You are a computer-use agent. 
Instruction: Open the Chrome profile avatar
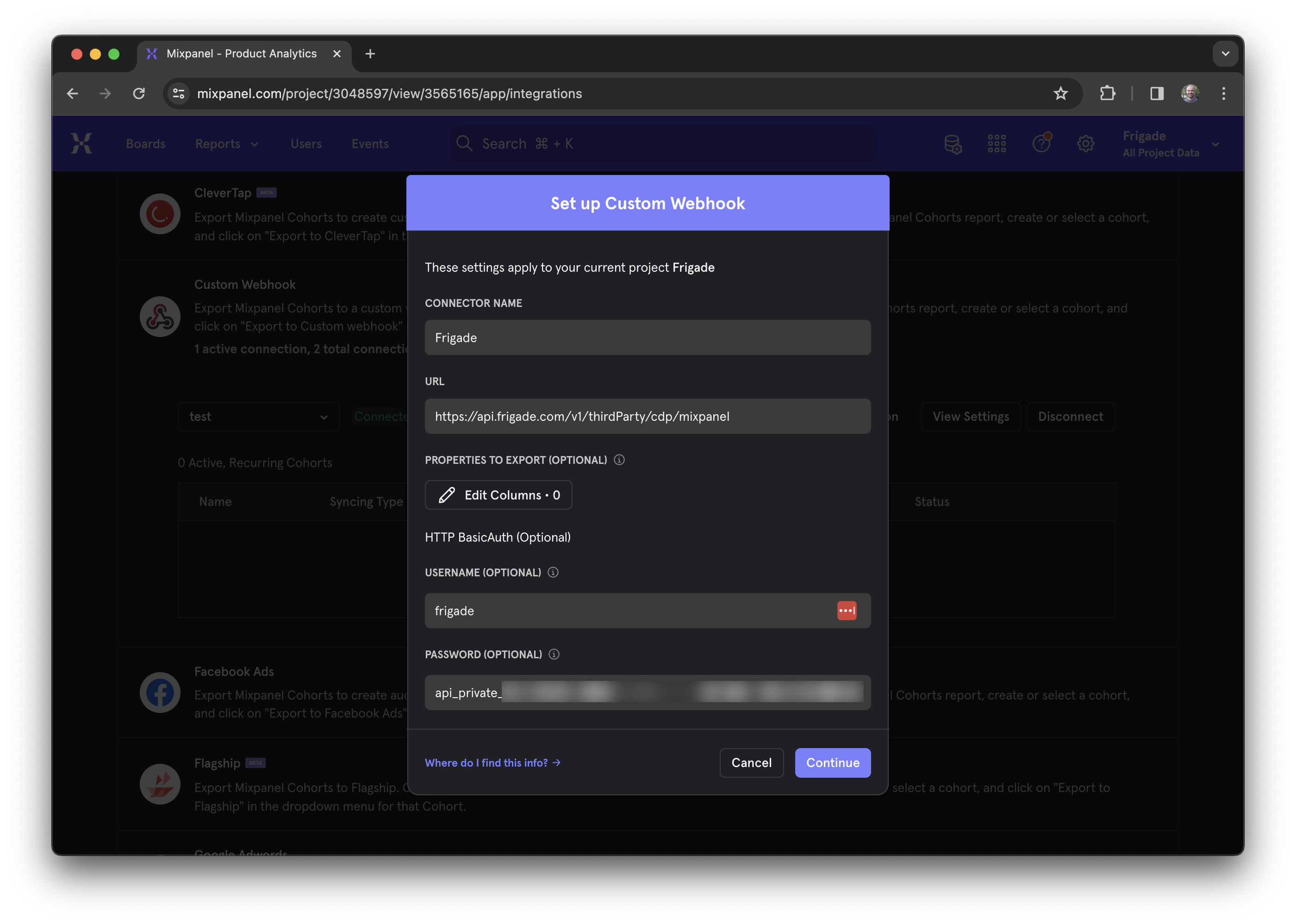click(1190, 94)
